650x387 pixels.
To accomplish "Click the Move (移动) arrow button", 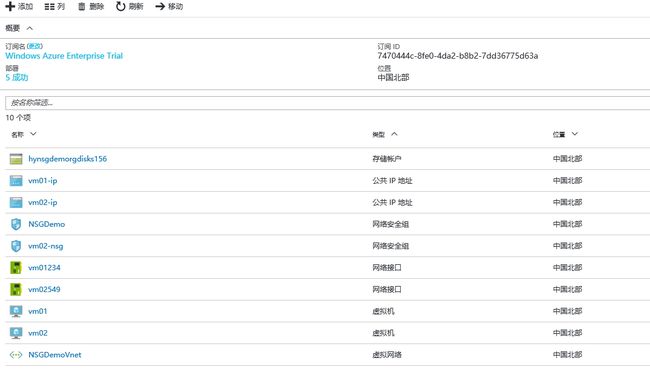I will point(169,7).
